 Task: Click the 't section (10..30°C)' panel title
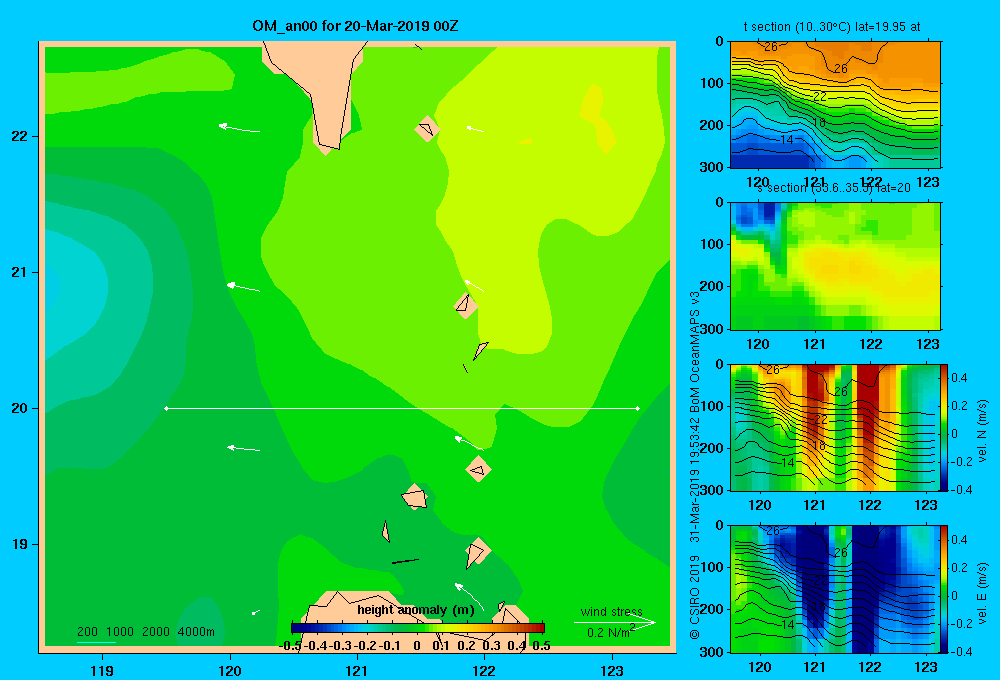[x=832, y=27]
